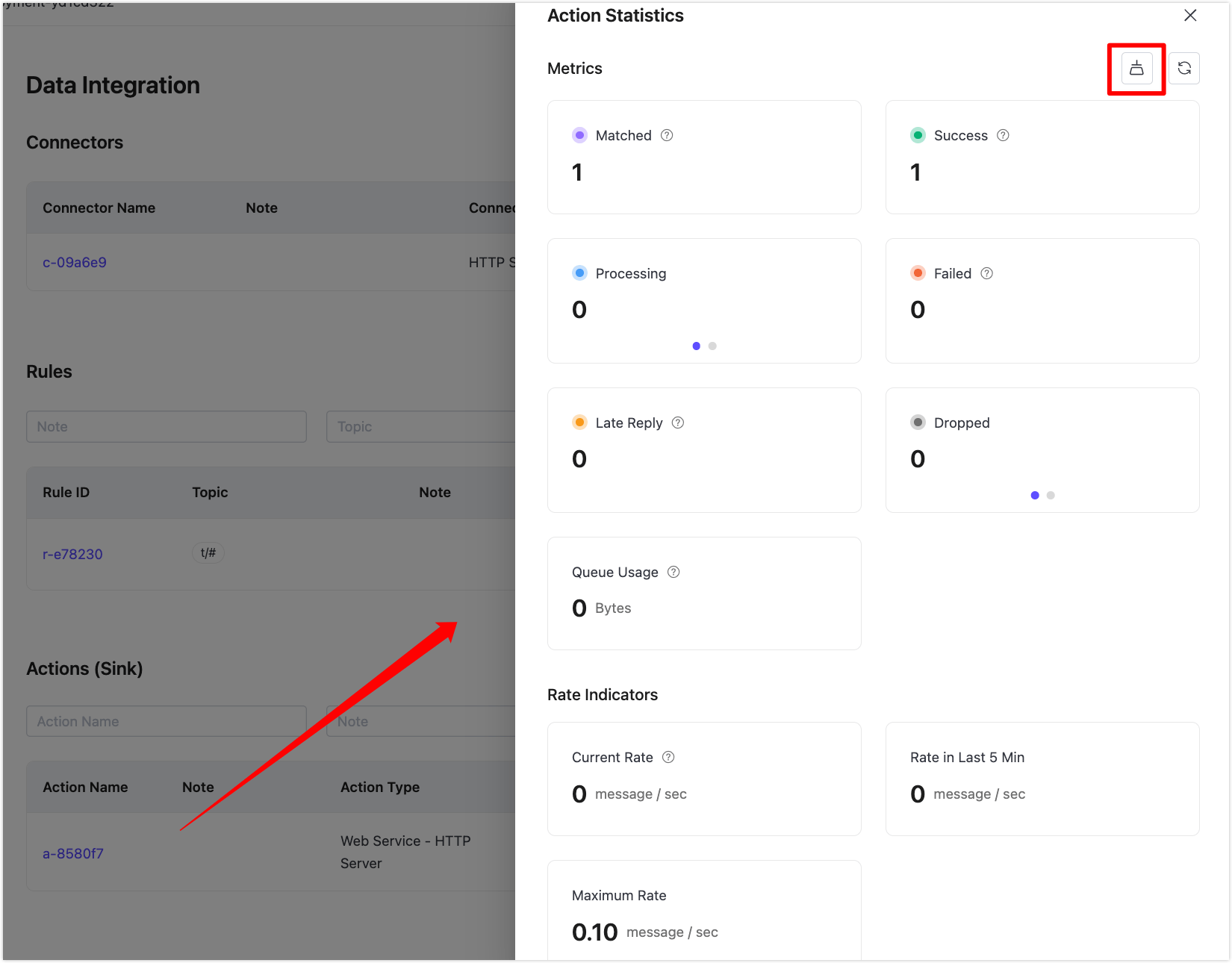
Task: Select first page dot in Dropped card
Action: pos(1034,495)
